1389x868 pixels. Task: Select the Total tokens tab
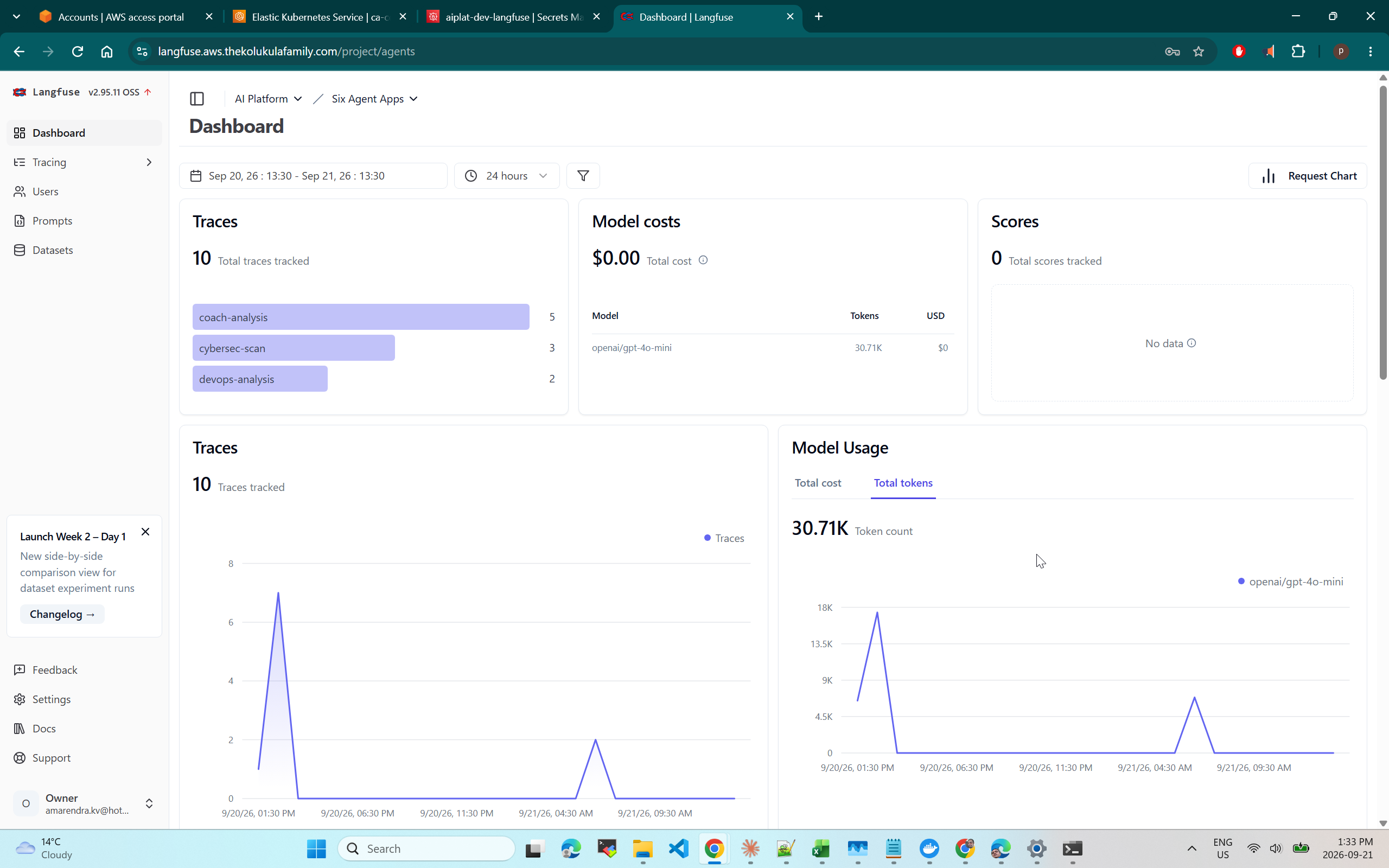(903, 483)
